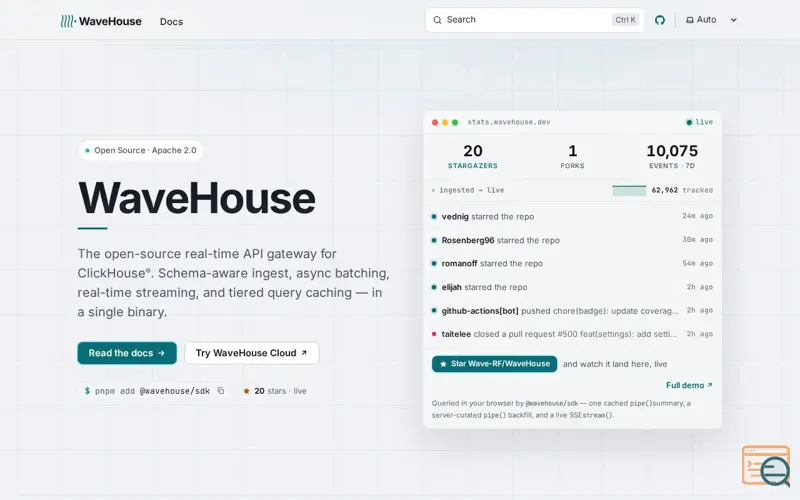Click the browser-inspect widget icon at bottom right

766,466
